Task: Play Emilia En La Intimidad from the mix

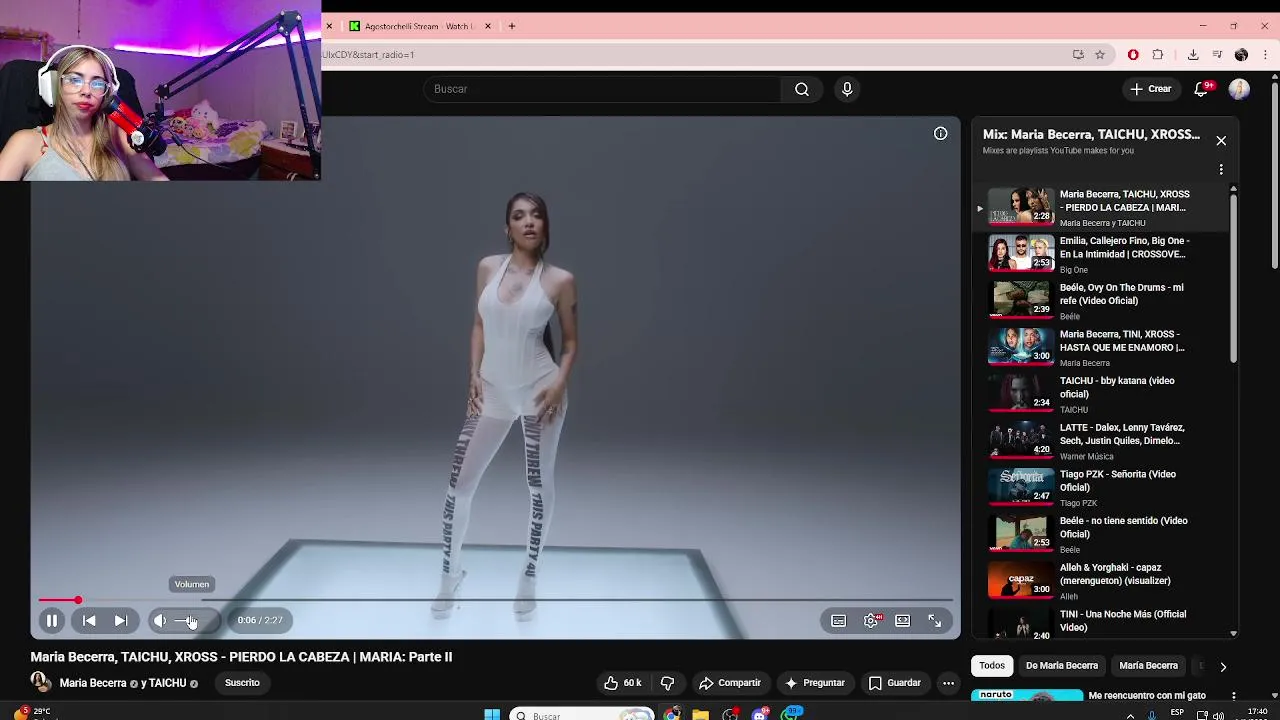Action: 1098,254
